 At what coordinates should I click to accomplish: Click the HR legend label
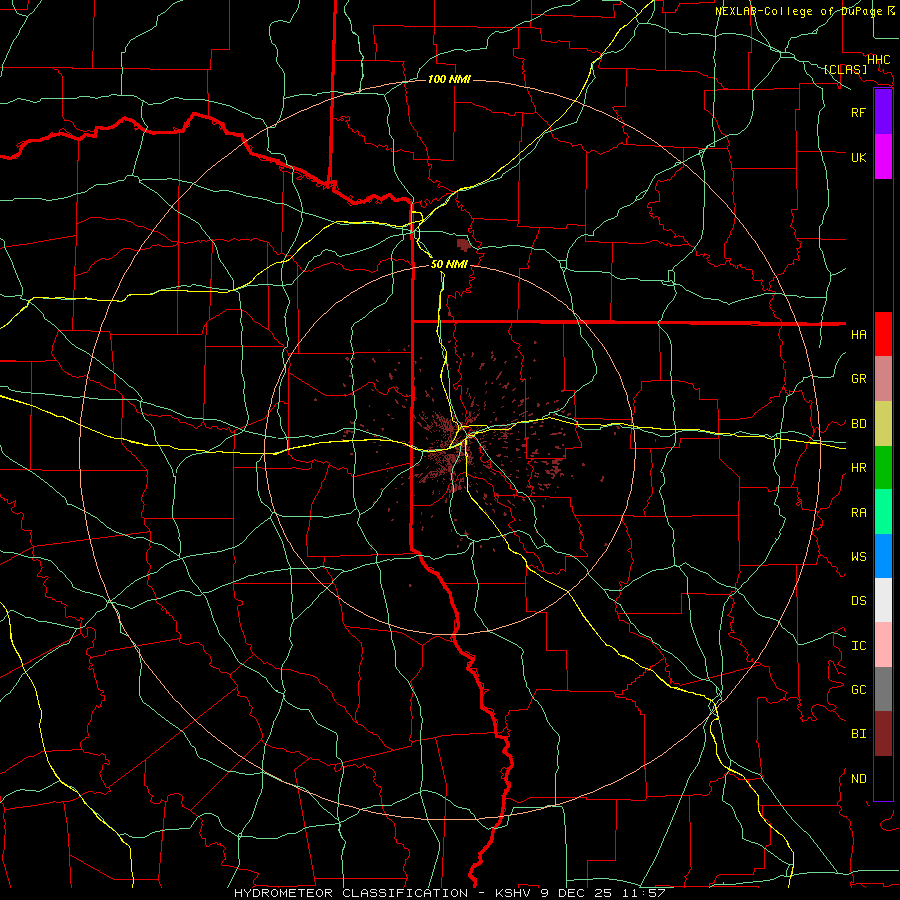click(x=858, y=468)
